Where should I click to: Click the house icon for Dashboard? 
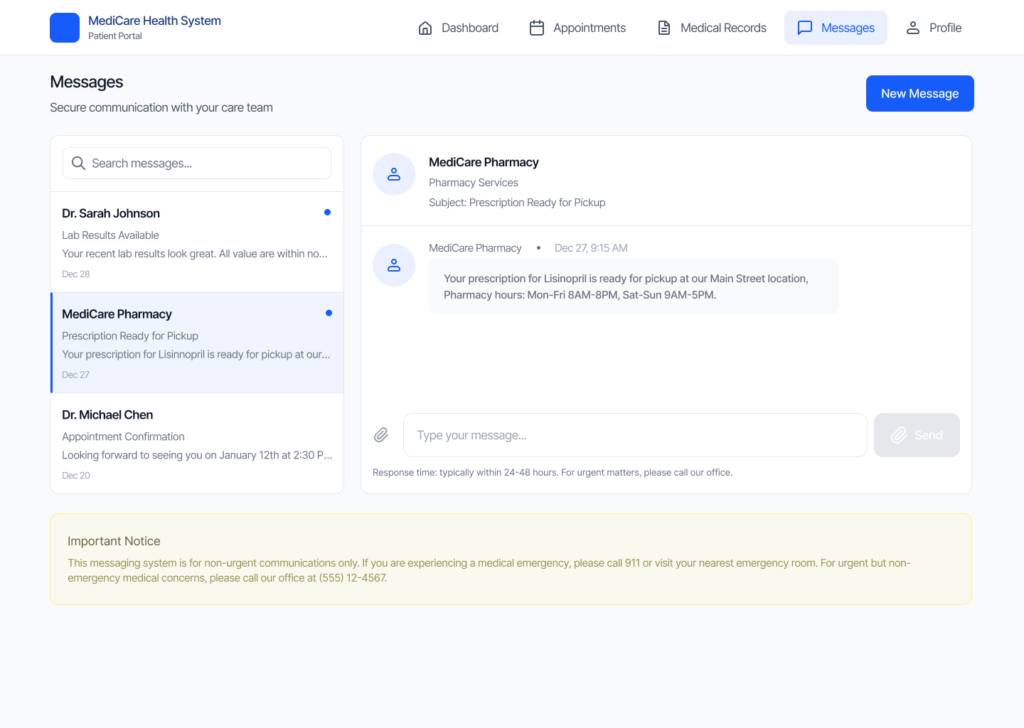pyautogui.click(x=425, y=28)
